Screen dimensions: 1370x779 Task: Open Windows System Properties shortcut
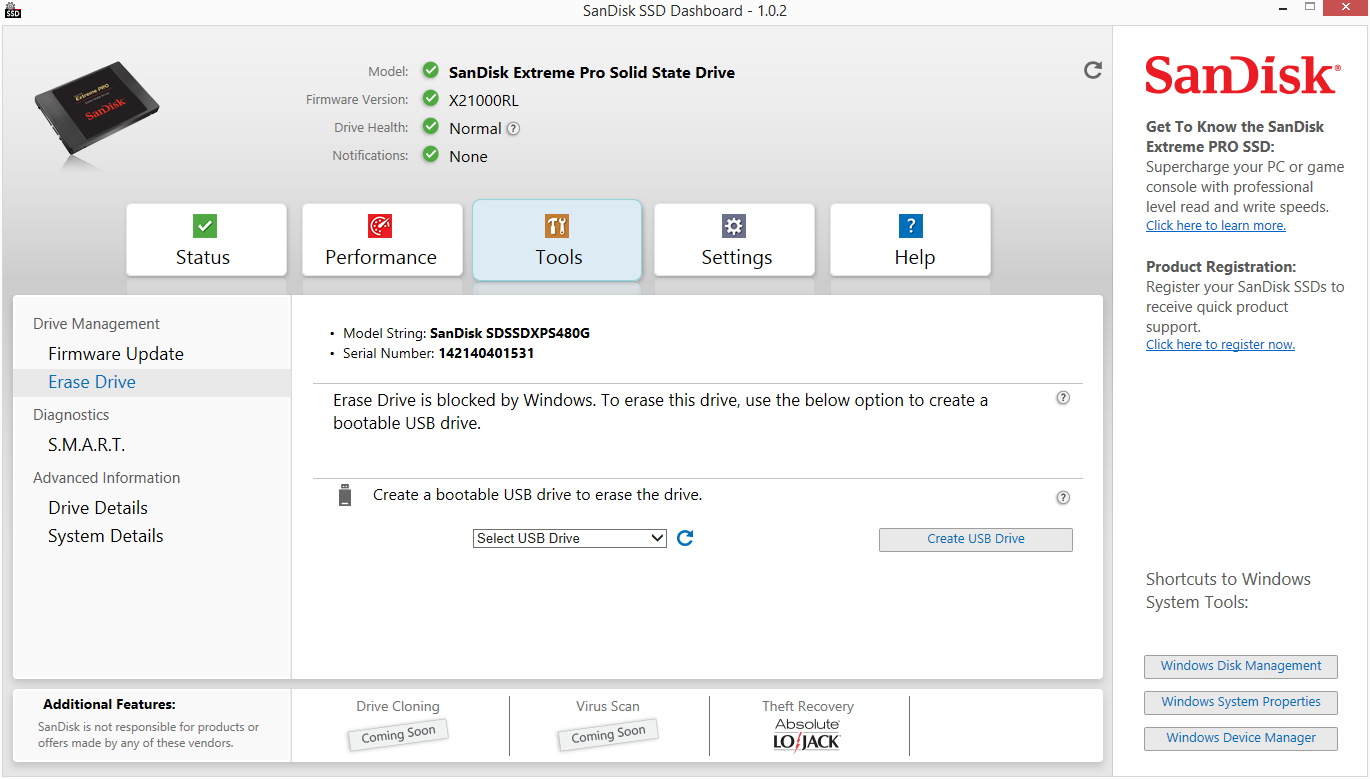click(1241, 702)
